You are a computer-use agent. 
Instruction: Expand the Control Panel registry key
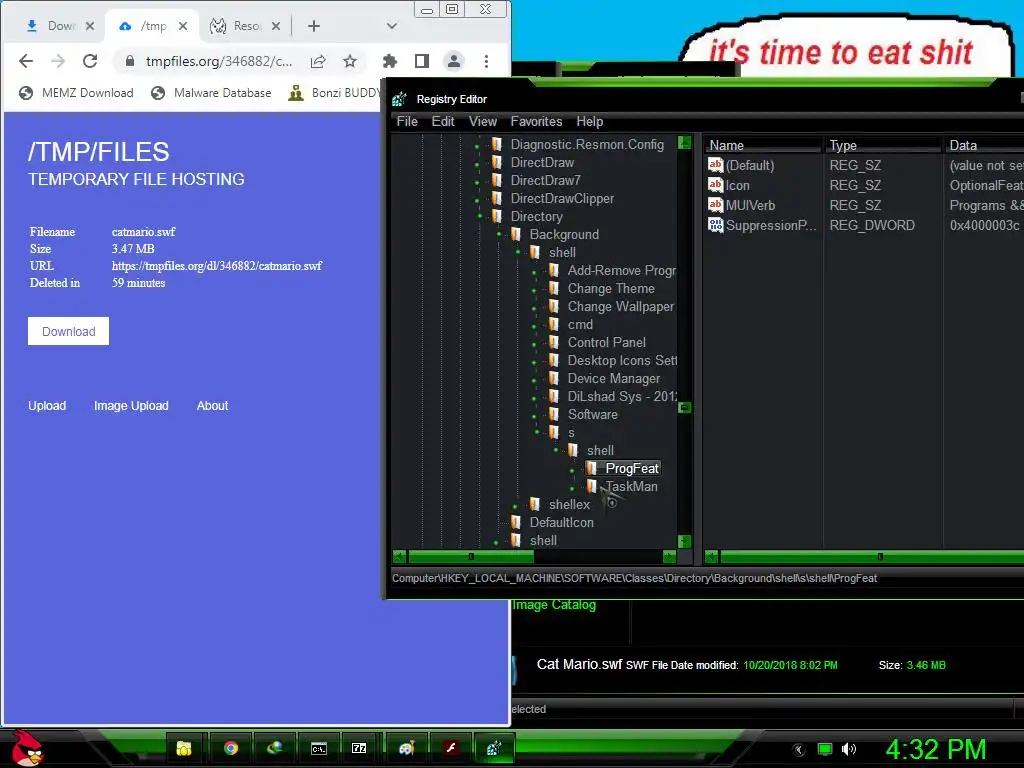click(x=534, y=344)
